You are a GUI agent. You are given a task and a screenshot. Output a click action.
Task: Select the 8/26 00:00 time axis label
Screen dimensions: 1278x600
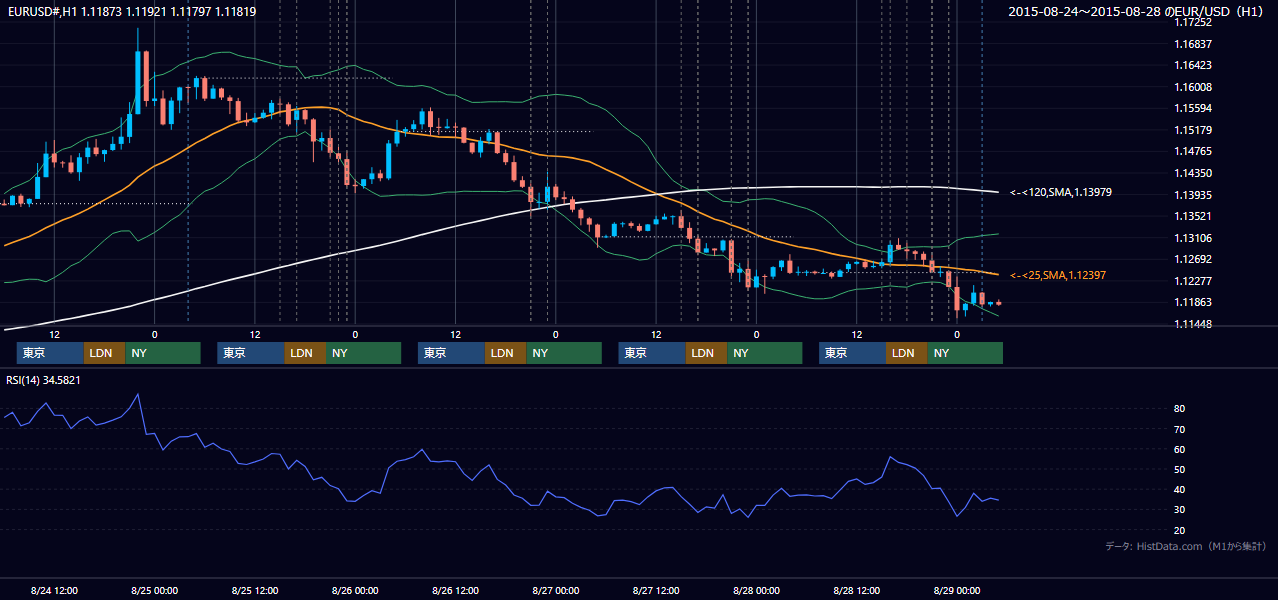pyautogui.click(x=355, y=590)
